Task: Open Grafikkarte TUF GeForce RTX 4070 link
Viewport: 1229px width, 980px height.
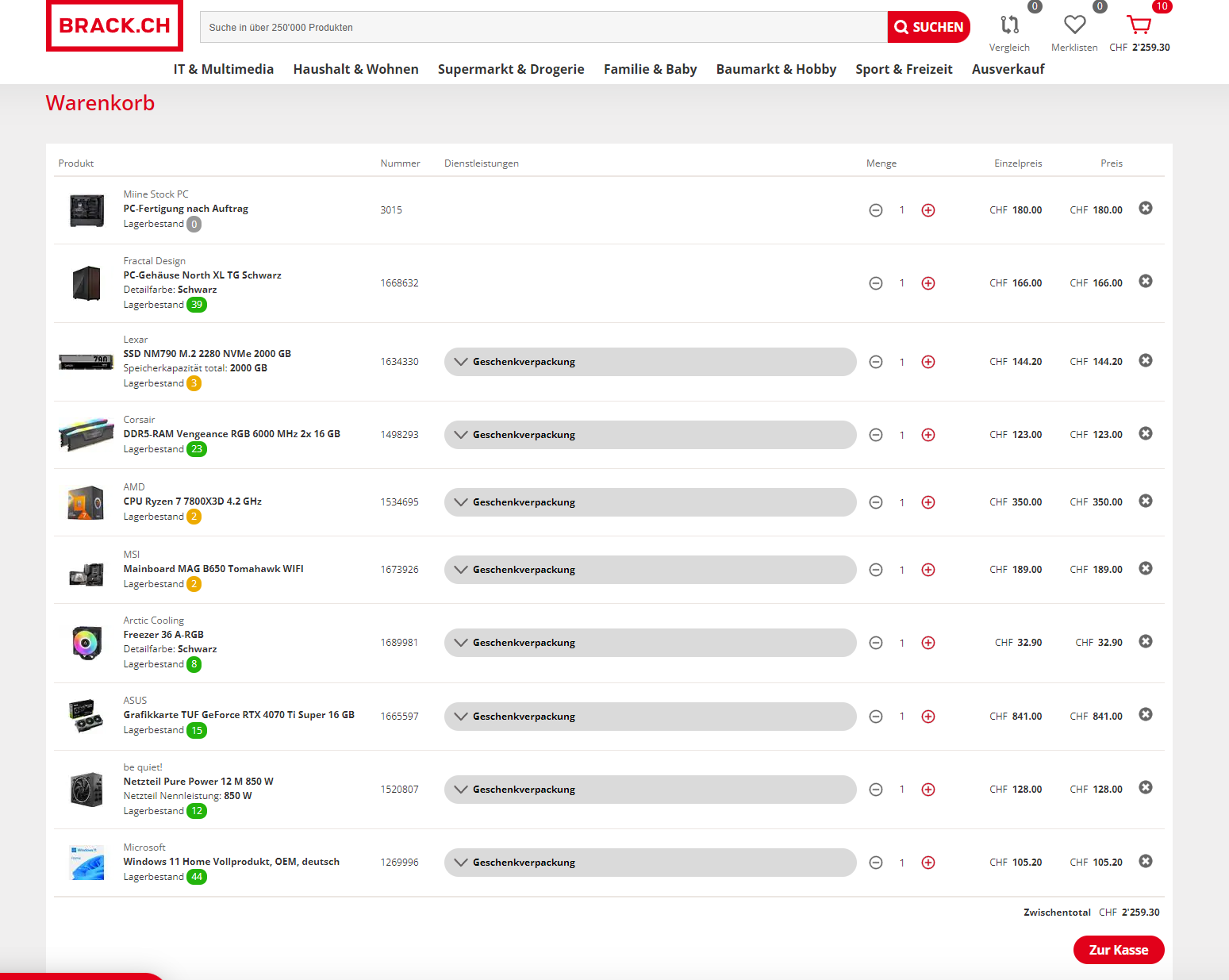Action: pyautogui.click(x=239, y=715)
